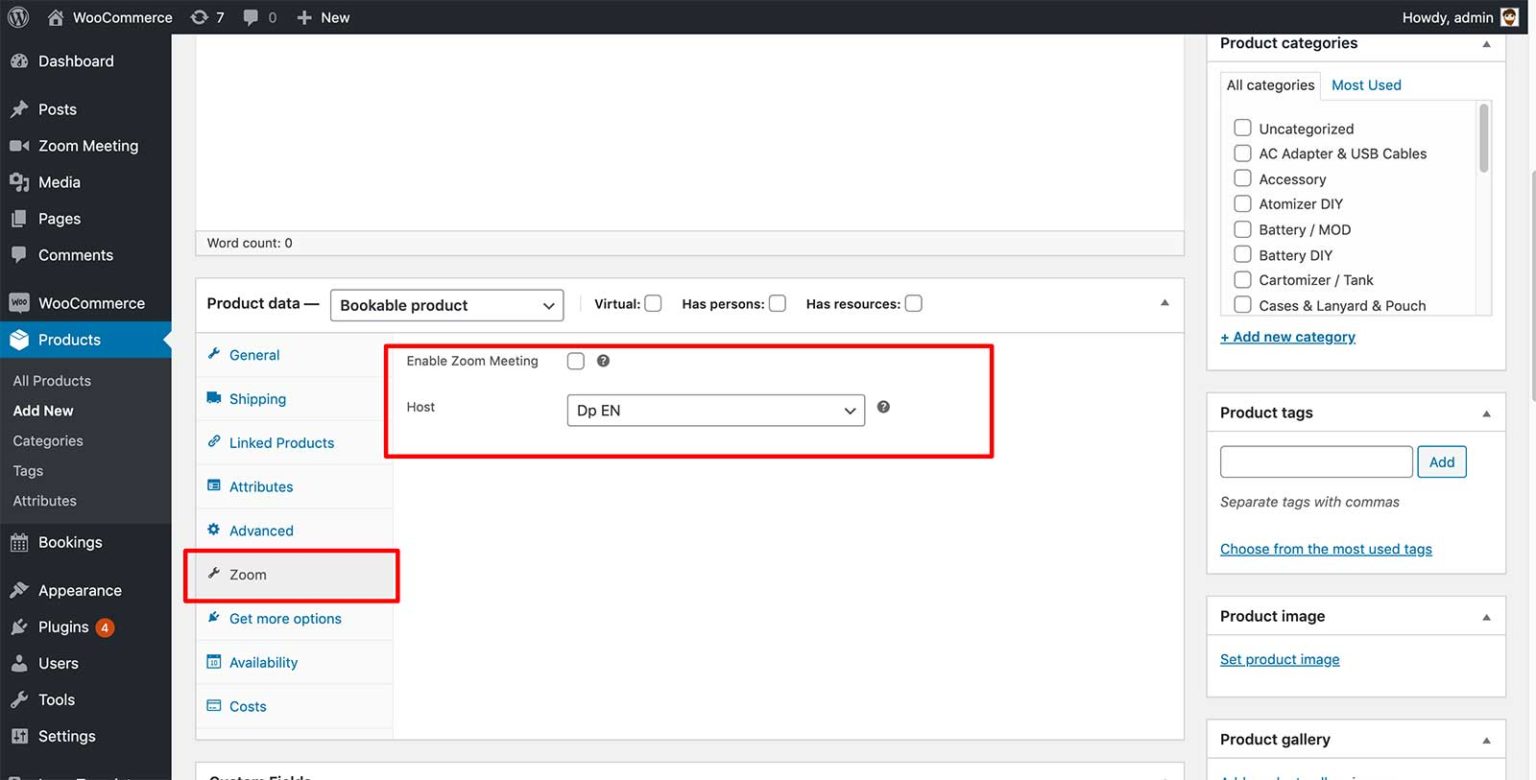1536x780 pixels.
Task: Open comments via the speech bubble icon
Action: pyautogui.click(x=250, y=17)
